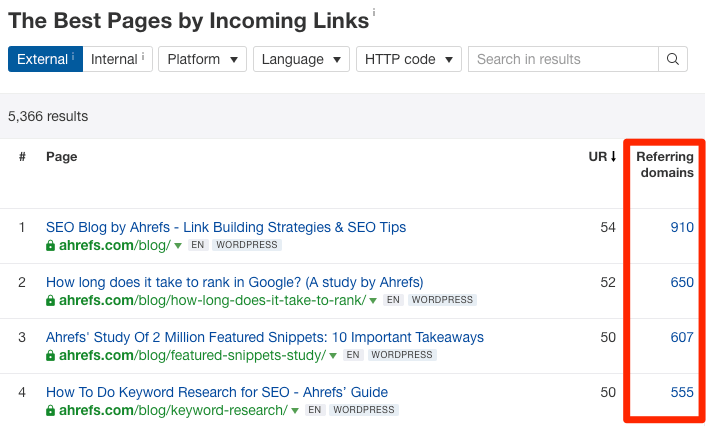Image resolution: width=706 pixels, height=426 pixels.
Task: Expand the Language filter dropdown
Action: tap(300, 59)
